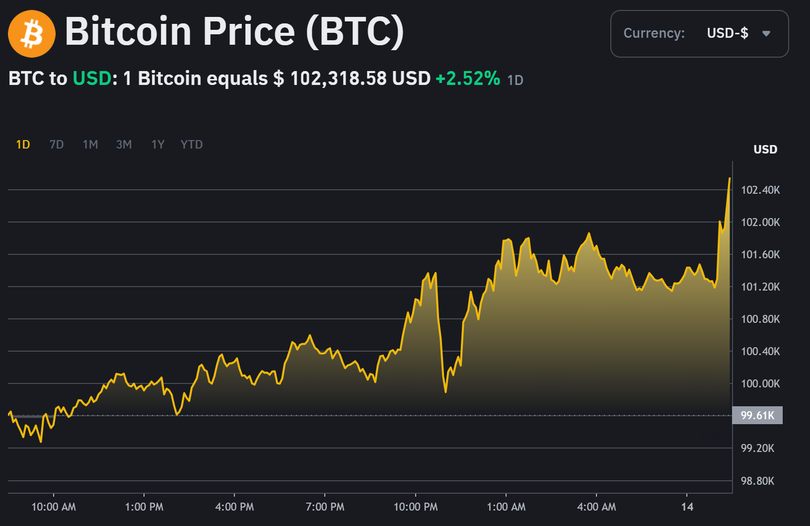This screenshot has height=526, width=810.
Task: Click the 102.40K price axis label
Action: (757, 190)
